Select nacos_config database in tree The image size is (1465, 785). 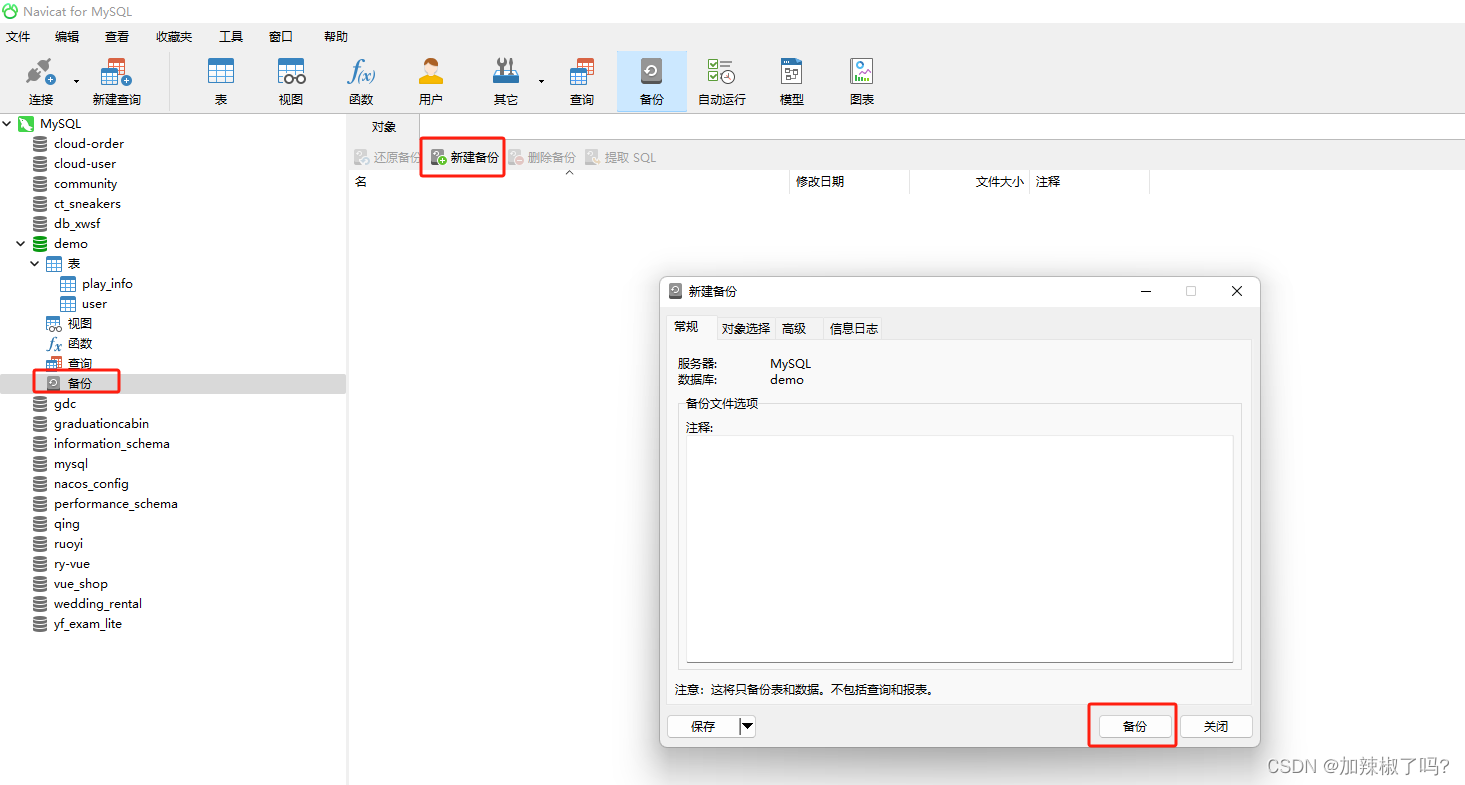click(91, 483)
